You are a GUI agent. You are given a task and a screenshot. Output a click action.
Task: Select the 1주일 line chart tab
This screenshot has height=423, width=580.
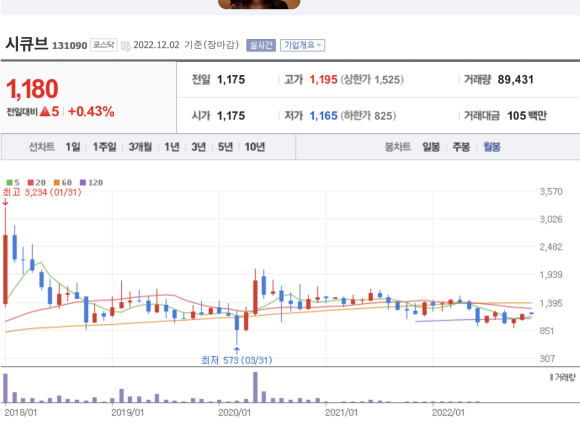104,147
